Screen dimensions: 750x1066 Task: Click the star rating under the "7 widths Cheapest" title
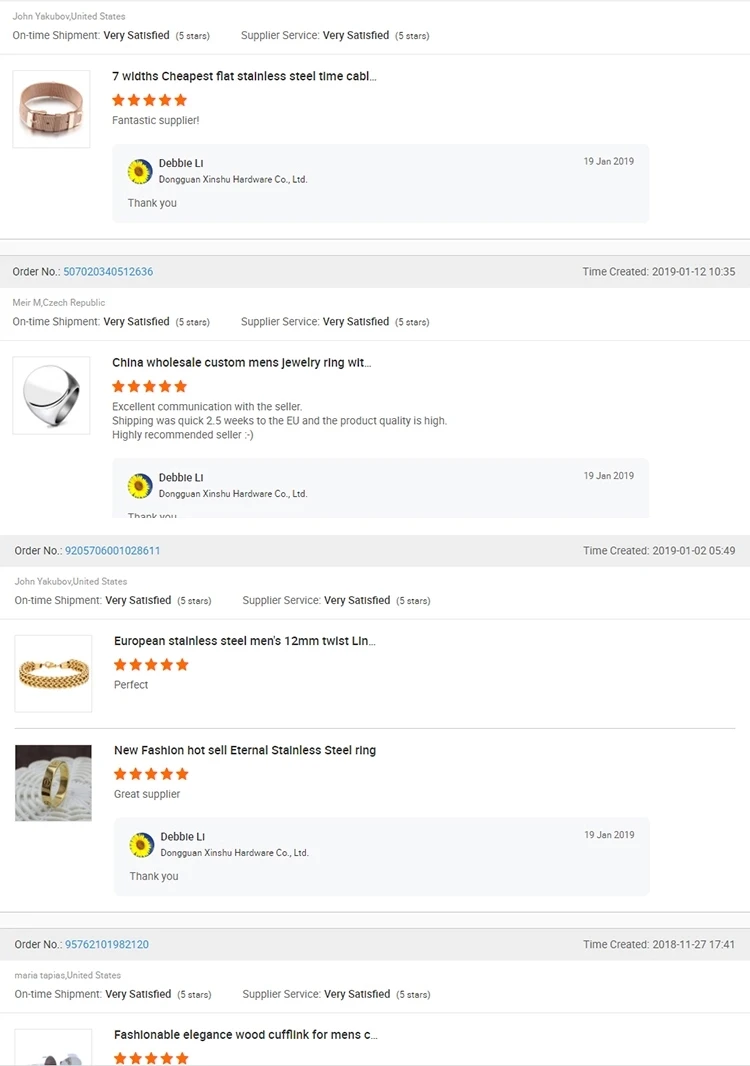click(x=150, y=100)
